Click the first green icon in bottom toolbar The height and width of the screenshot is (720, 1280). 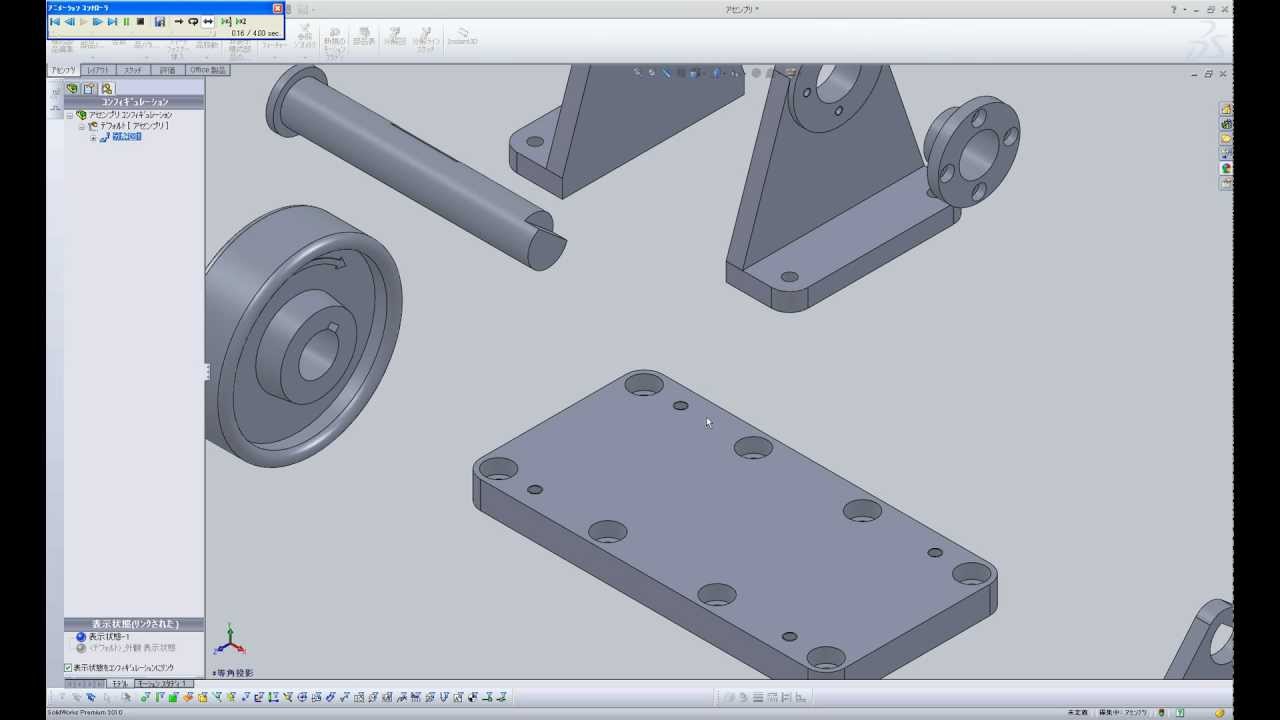coord(145,697)
